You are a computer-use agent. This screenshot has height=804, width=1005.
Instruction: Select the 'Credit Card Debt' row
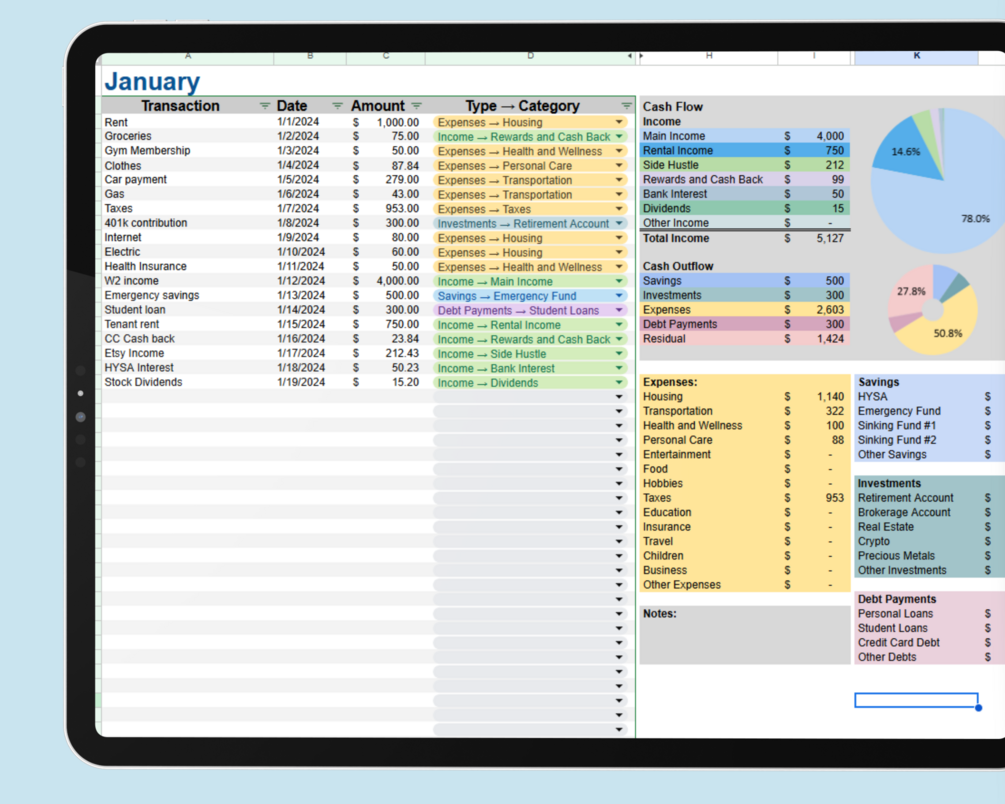[929, 642]
